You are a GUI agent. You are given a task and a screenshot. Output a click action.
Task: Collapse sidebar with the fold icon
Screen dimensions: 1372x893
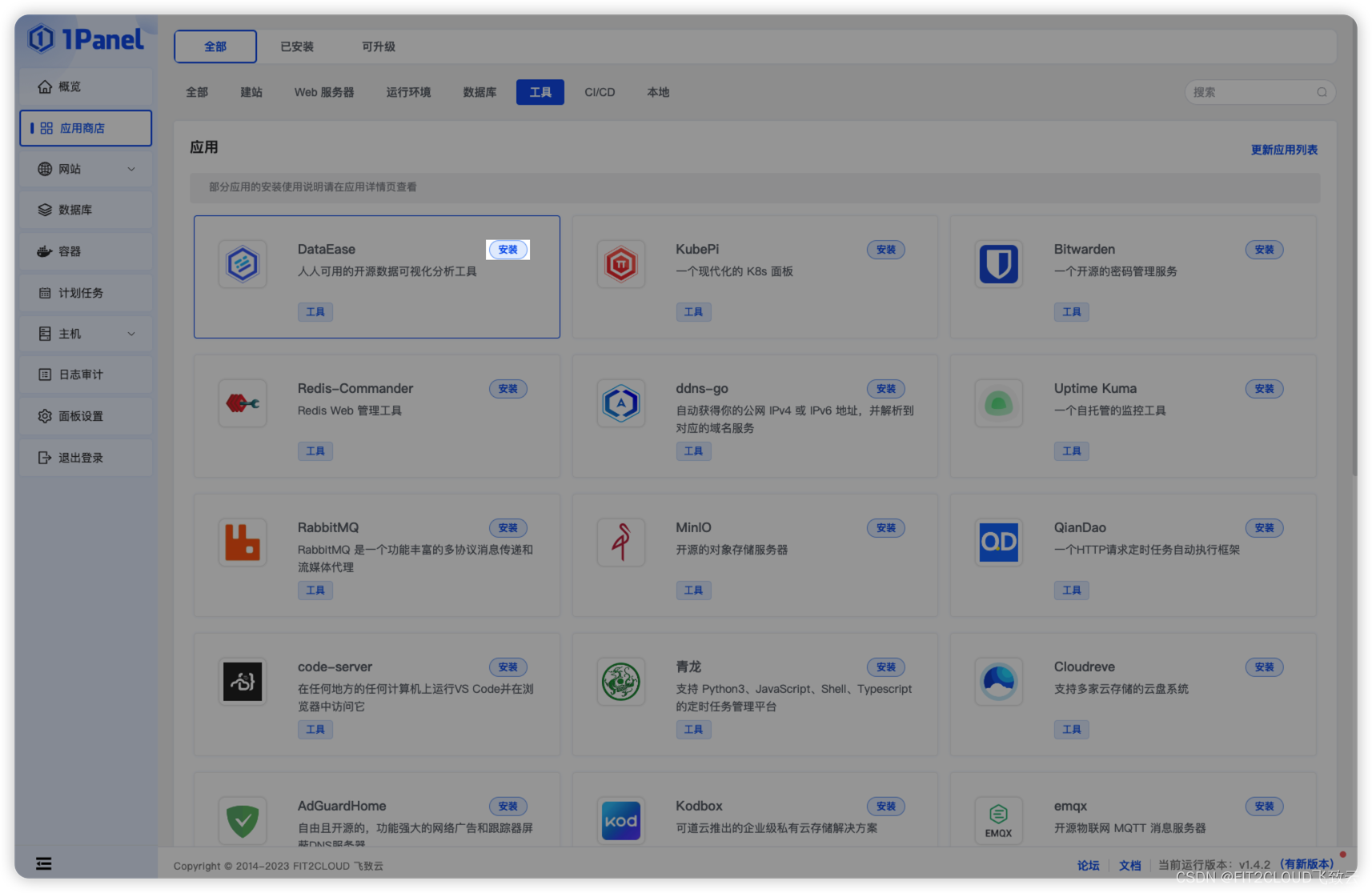(x=44, y=863)
